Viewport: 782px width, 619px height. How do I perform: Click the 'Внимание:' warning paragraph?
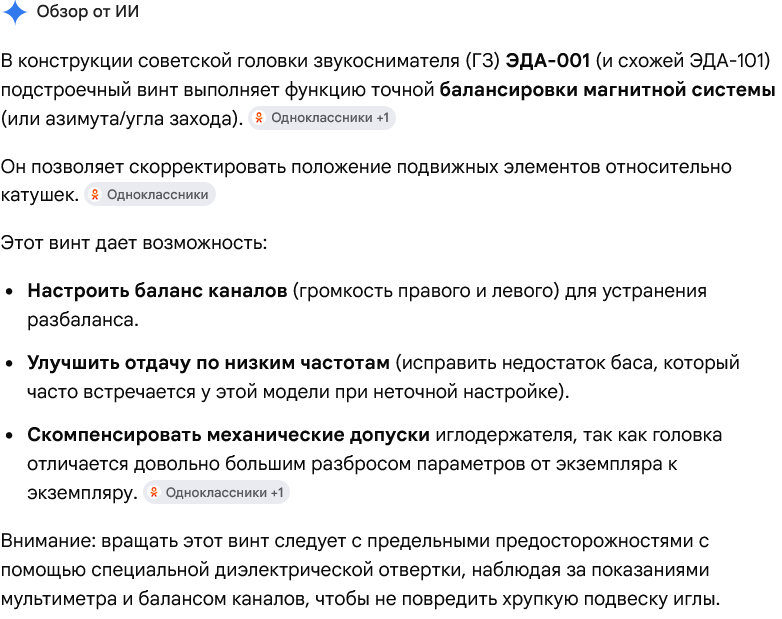[360, 570]
